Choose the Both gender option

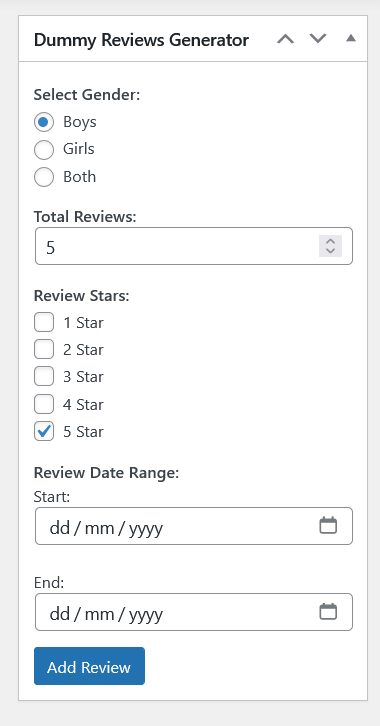click(44, 177)
